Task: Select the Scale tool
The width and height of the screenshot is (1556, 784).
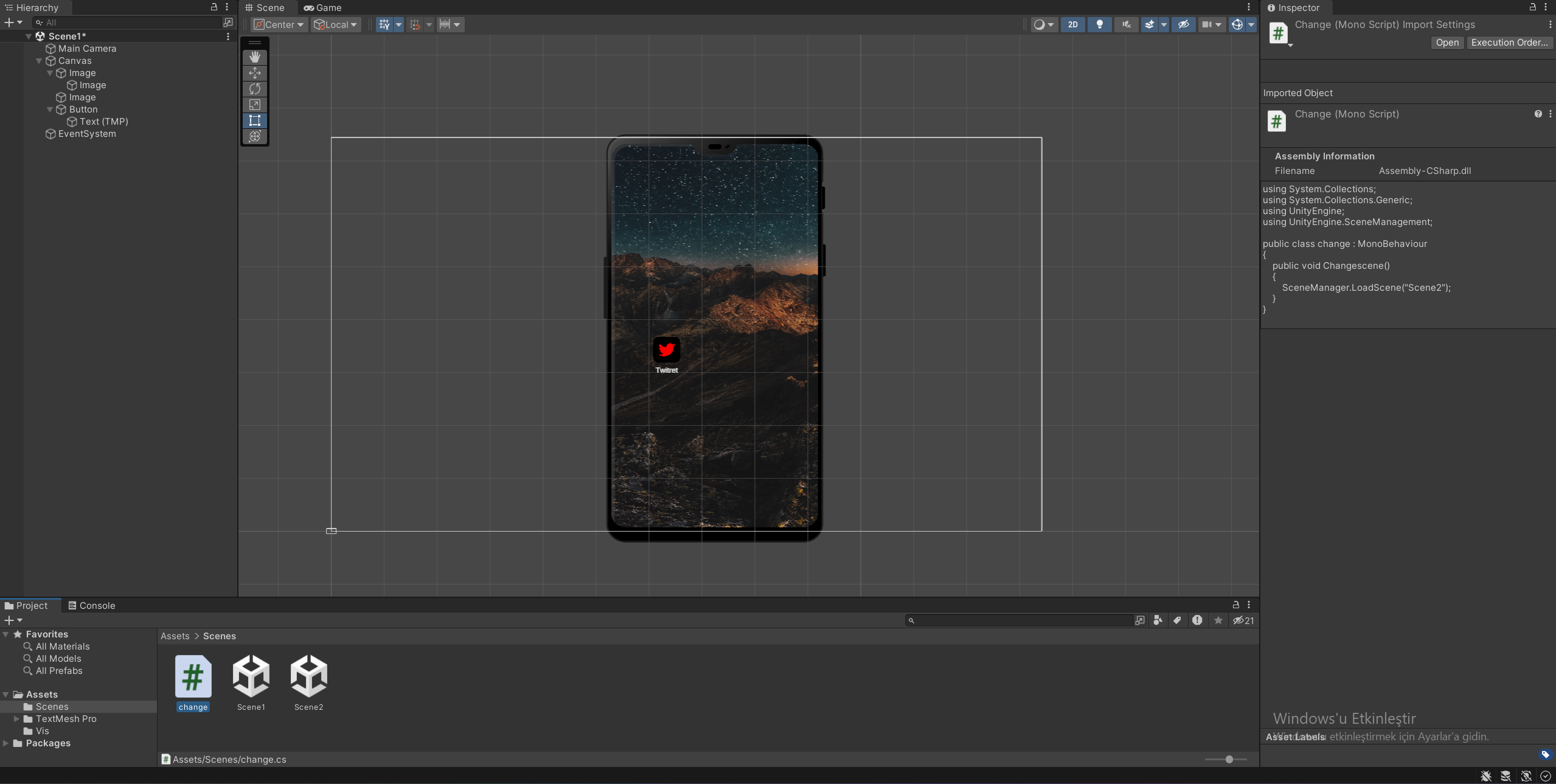Action: tap(255, 105)
